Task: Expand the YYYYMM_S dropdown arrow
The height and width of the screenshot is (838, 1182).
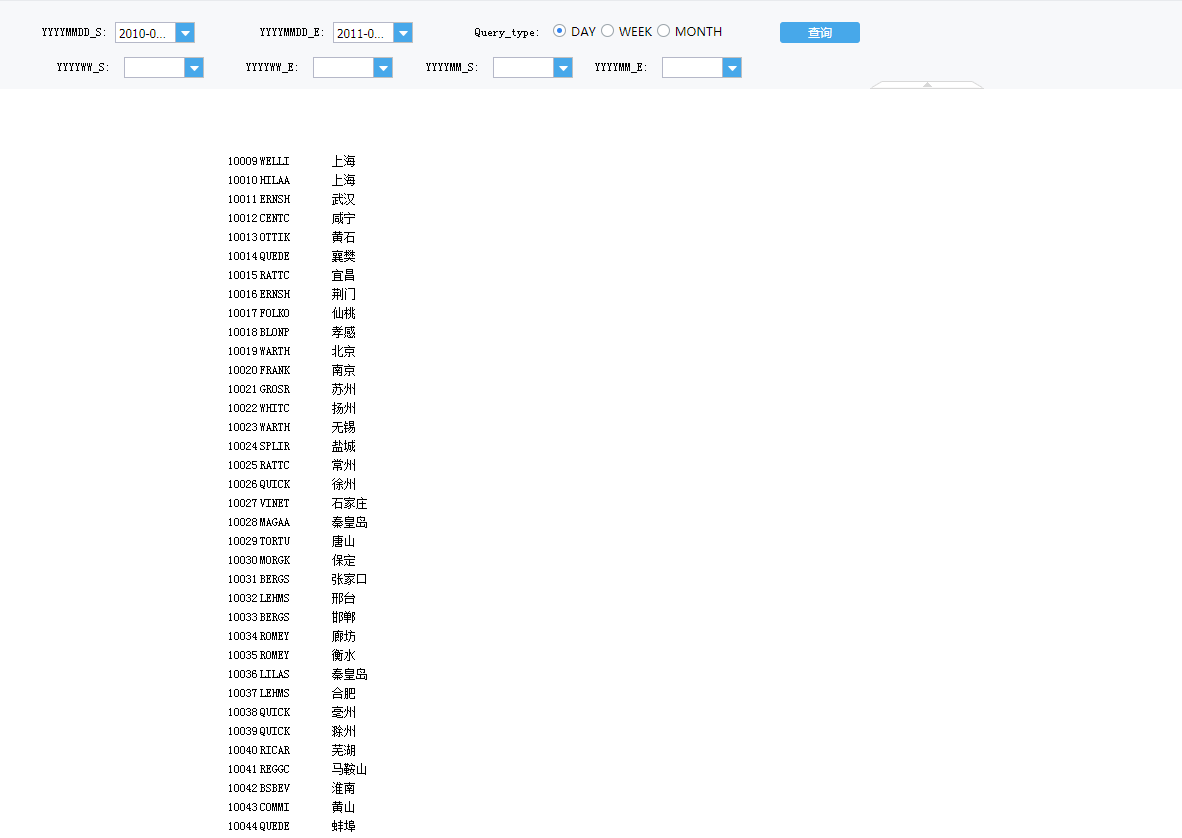Action: coord(563,68)
